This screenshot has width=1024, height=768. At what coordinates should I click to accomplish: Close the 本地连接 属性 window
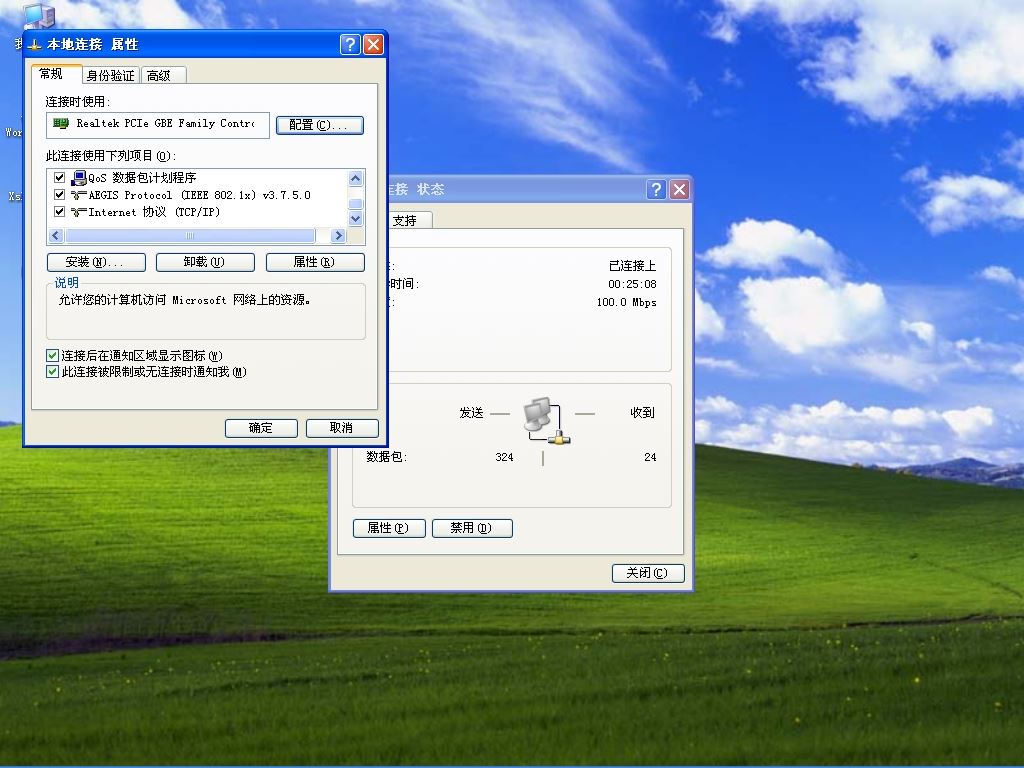[x=374, y=44]
